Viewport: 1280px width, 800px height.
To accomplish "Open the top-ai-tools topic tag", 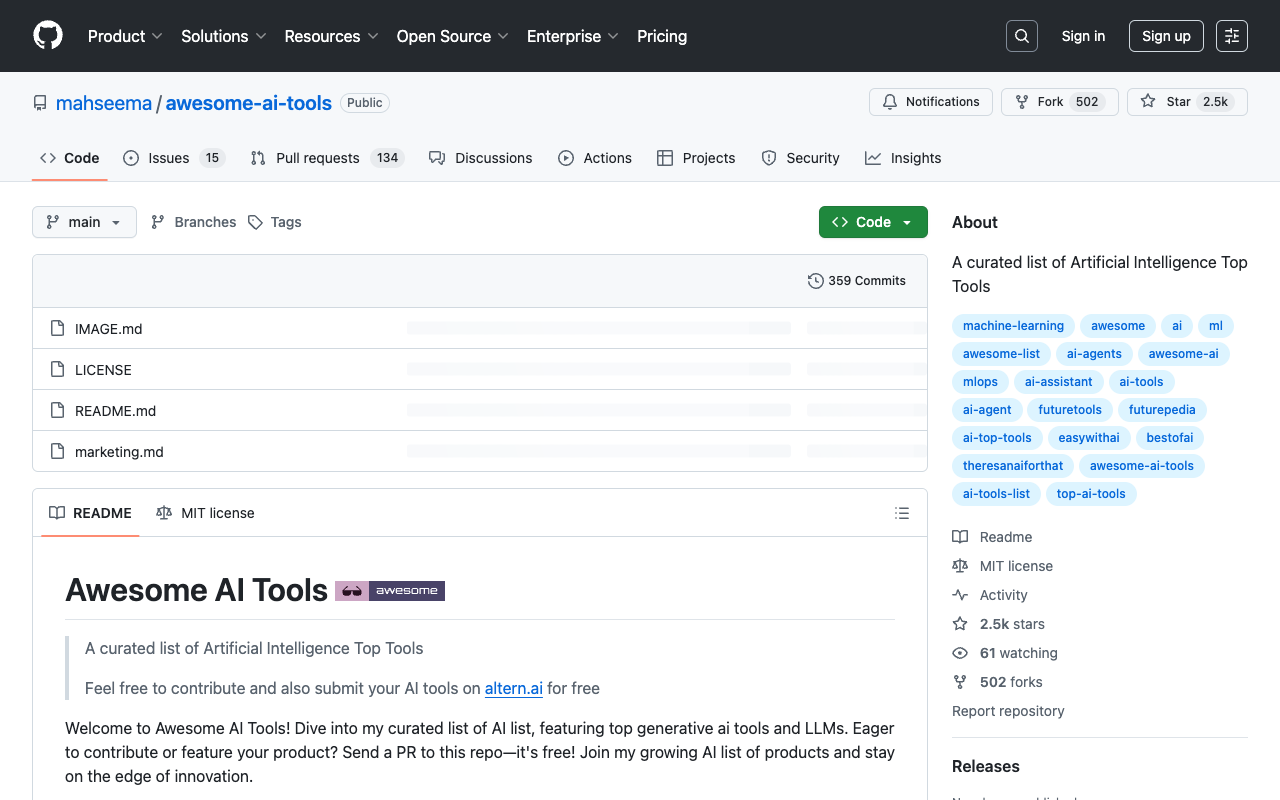I will click(x=1091, y=494).
